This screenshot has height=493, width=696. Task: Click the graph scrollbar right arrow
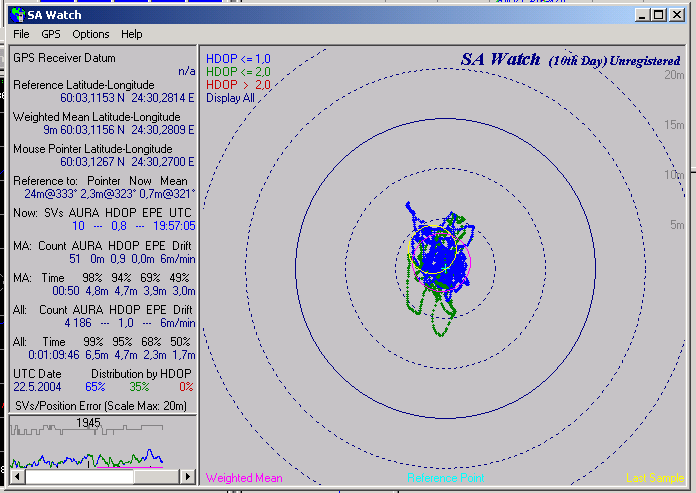(x=188, y=477)
